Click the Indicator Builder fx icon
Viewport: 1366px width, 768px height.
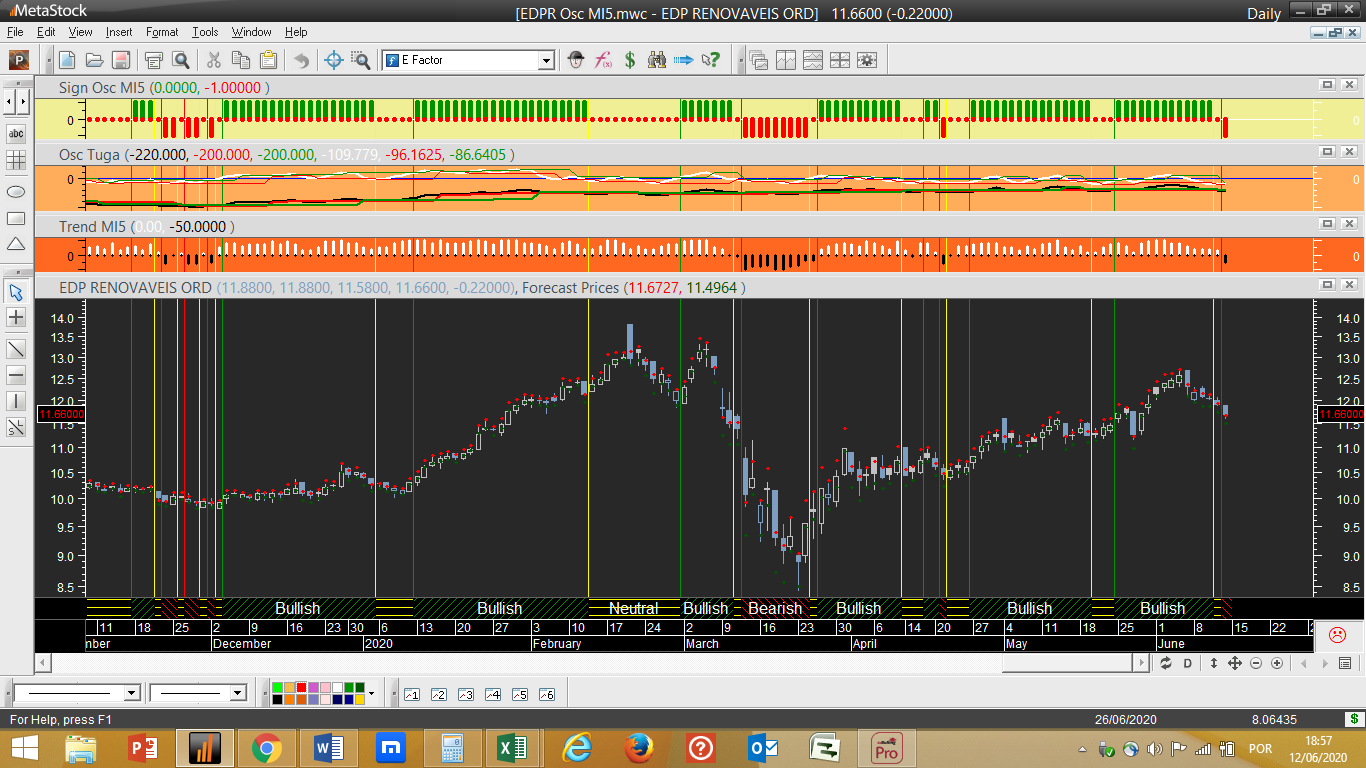point(603,60)
